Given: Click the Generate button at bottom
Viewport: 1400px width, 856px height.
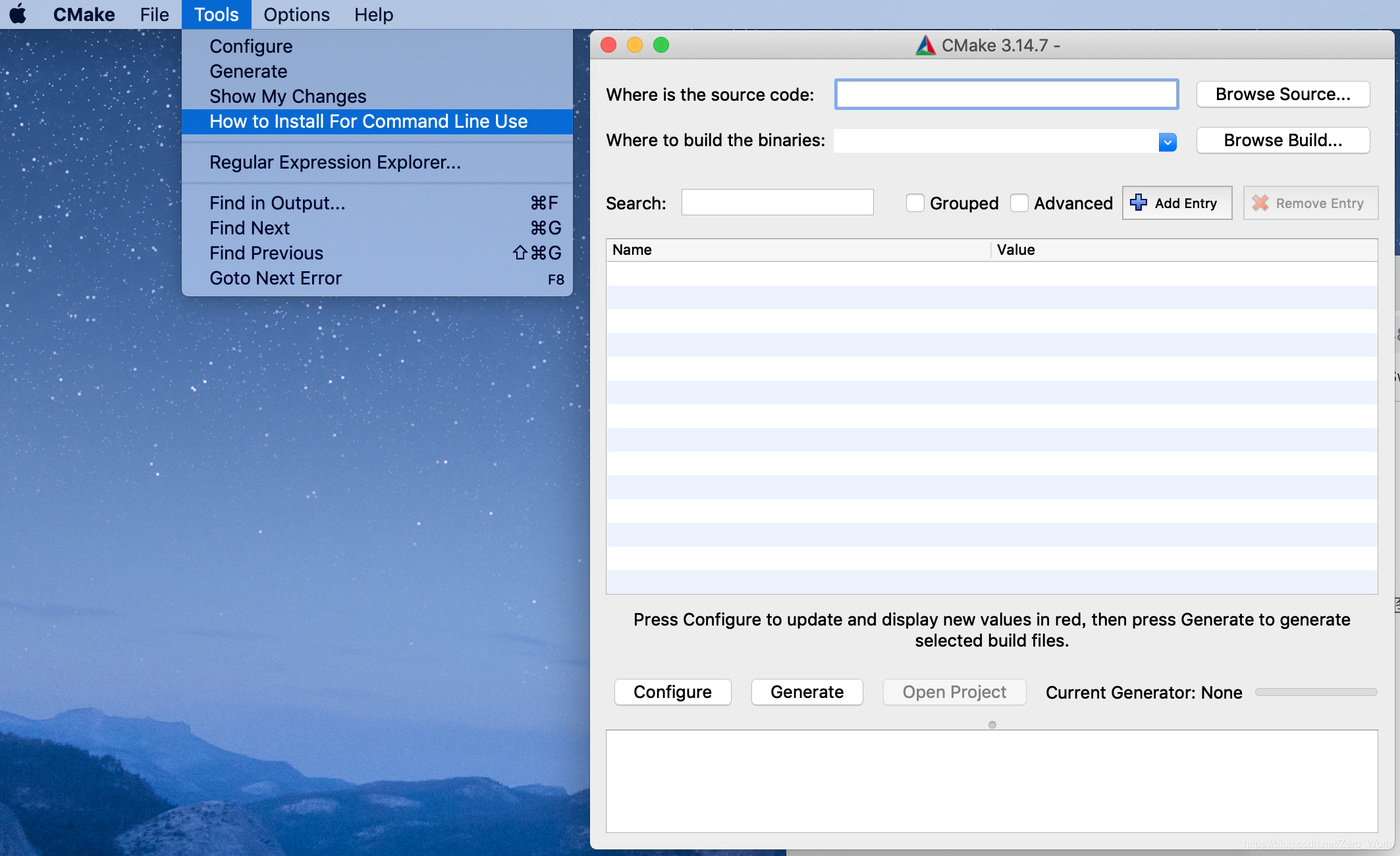Looking at the screenshot, I should coord(807,692).
